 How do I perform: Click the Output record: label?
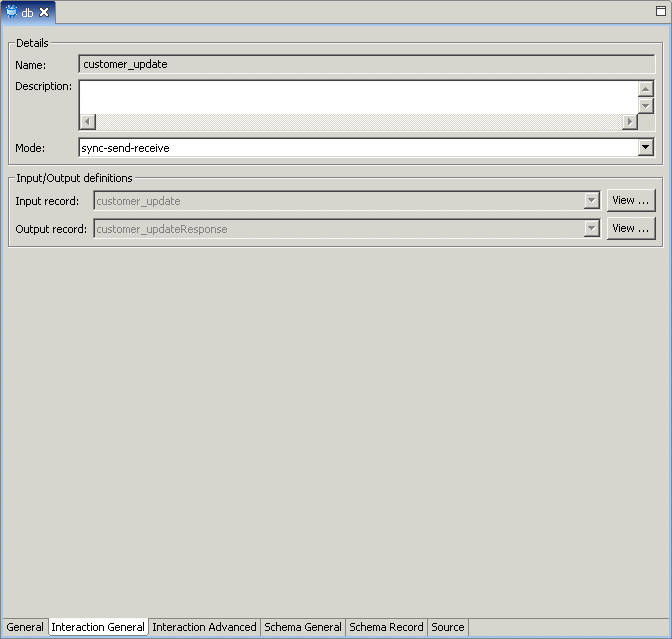(51, 229)
